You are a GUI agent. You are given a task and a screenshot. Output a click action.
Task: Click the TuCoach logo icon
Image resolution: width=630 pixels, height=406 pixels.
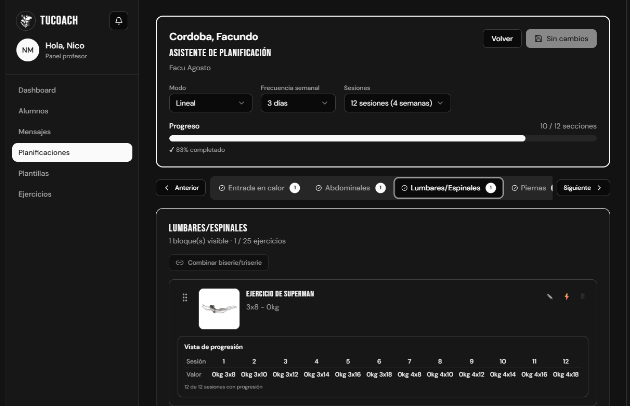click(25, 21)
